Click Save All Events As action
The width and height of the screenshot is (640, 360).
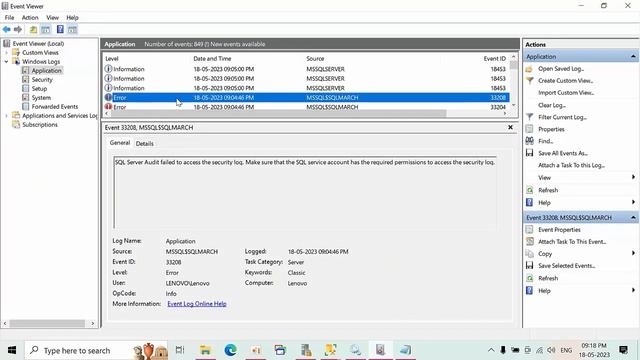click(x=562, y=153)
